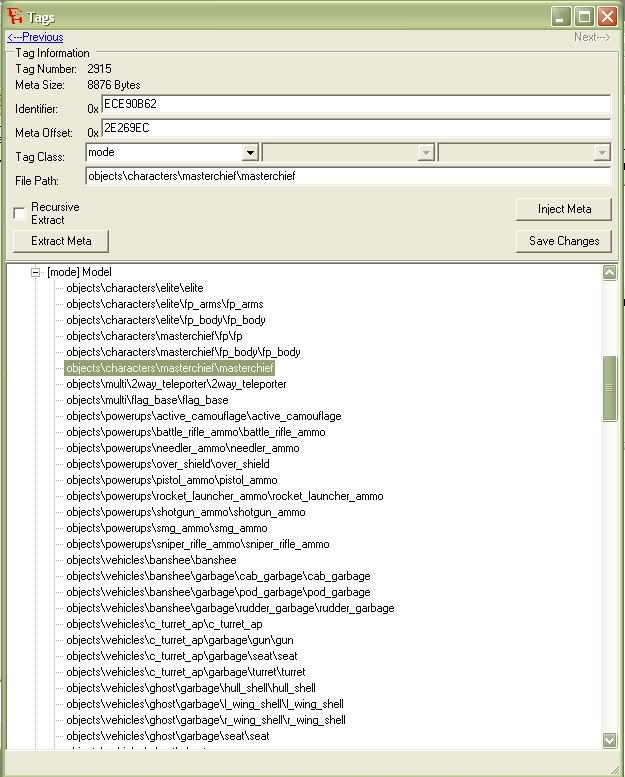The height and width of the screenshot is (777, 625).
Task: Click the Inject Meta button
Action: 564,209
